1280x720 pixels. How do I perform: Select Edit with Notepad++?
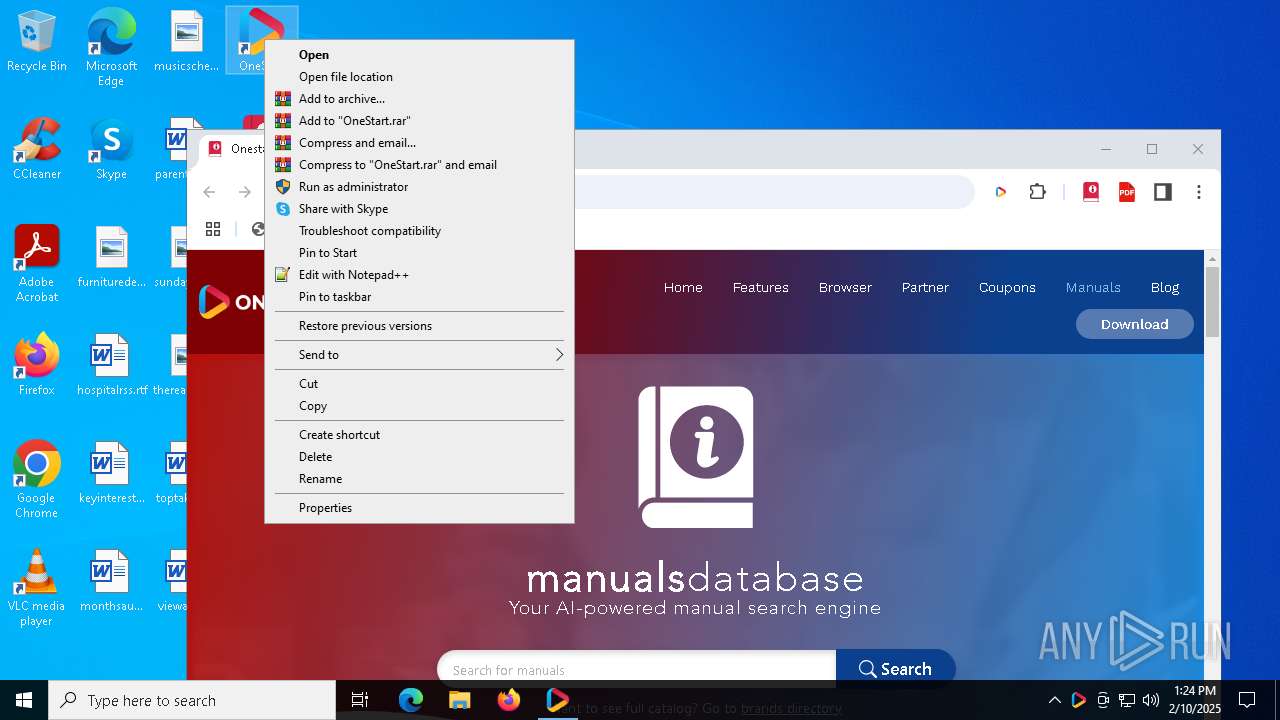point(419,275)
